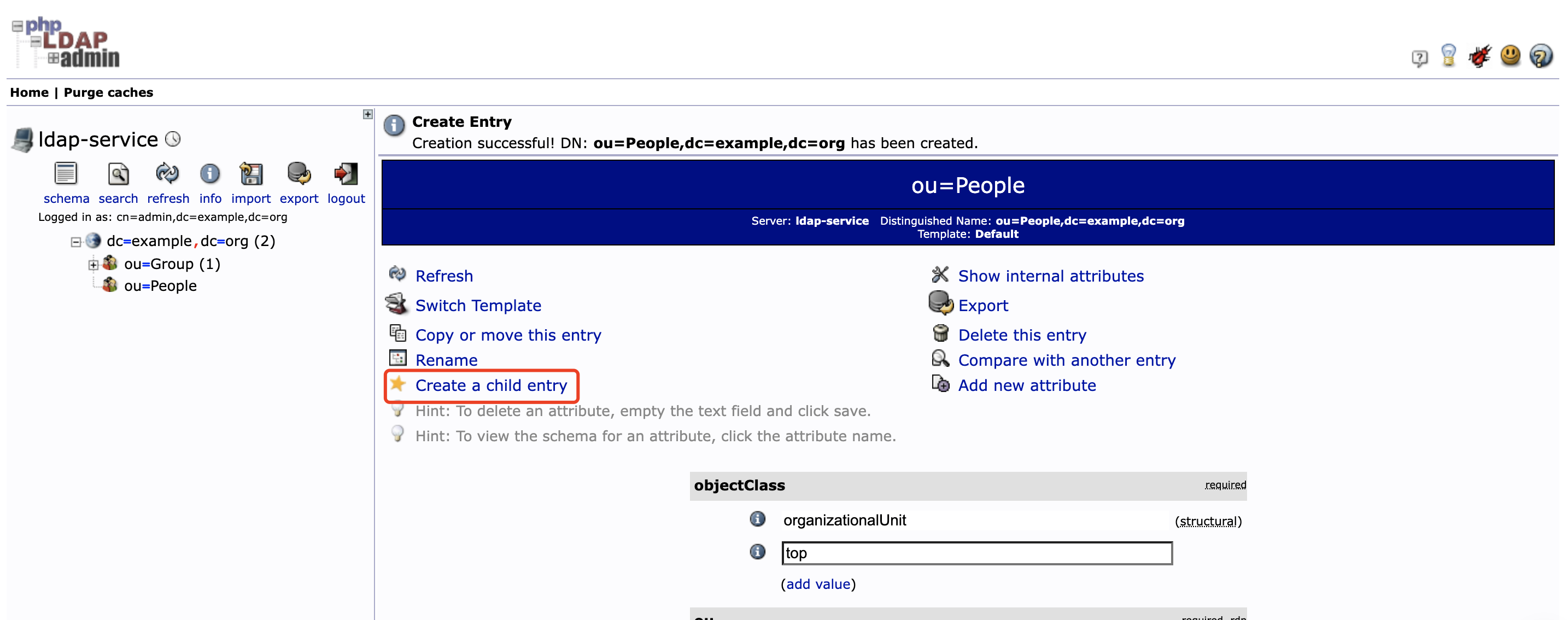Select ou=People in the tree
The width and height of the screenshot is (1568, 620).
point(160,286)
